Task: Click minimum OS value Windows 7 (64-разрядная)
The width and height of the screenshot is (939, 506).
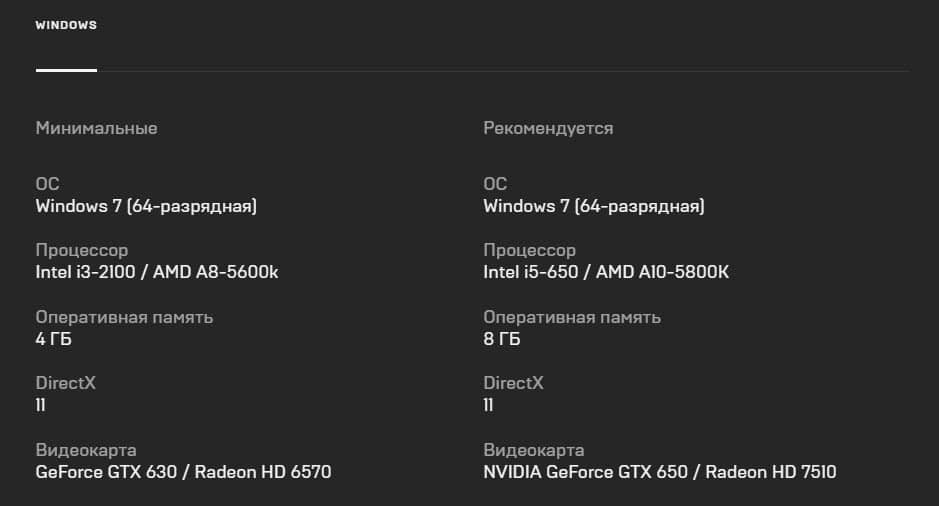Action: (x=146, y=206)
